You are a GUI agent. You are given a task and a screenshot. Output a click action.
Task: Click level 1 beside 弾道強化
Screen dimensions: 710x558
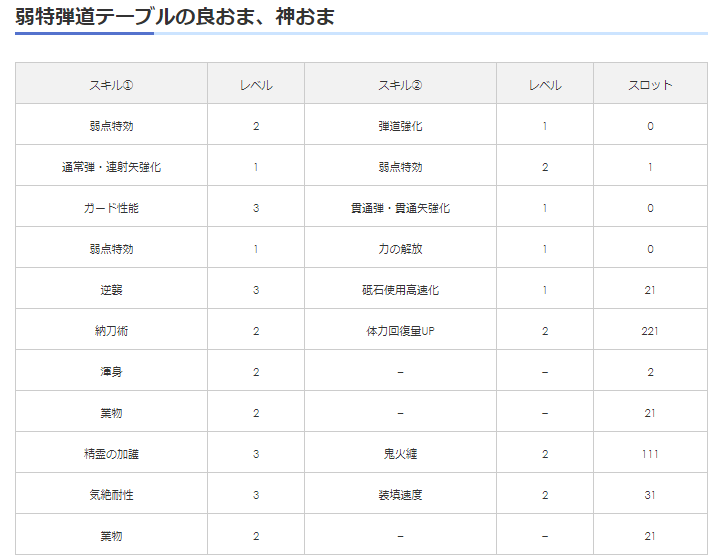545,126
